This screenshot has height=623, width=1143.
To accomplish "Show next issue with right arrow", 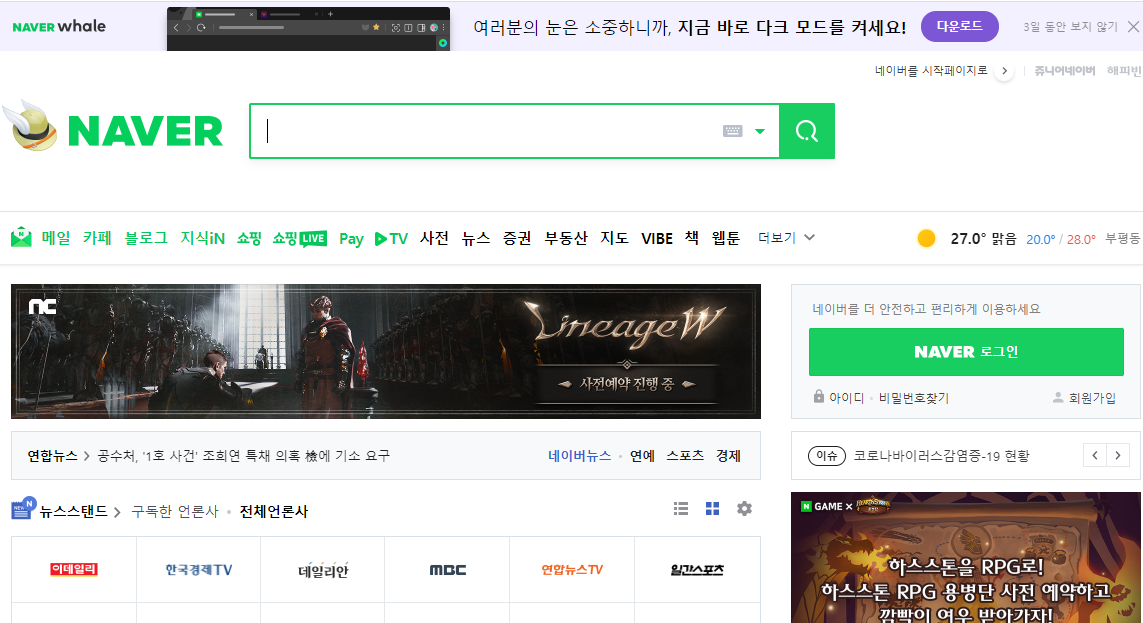I will tap(1118, 455).
